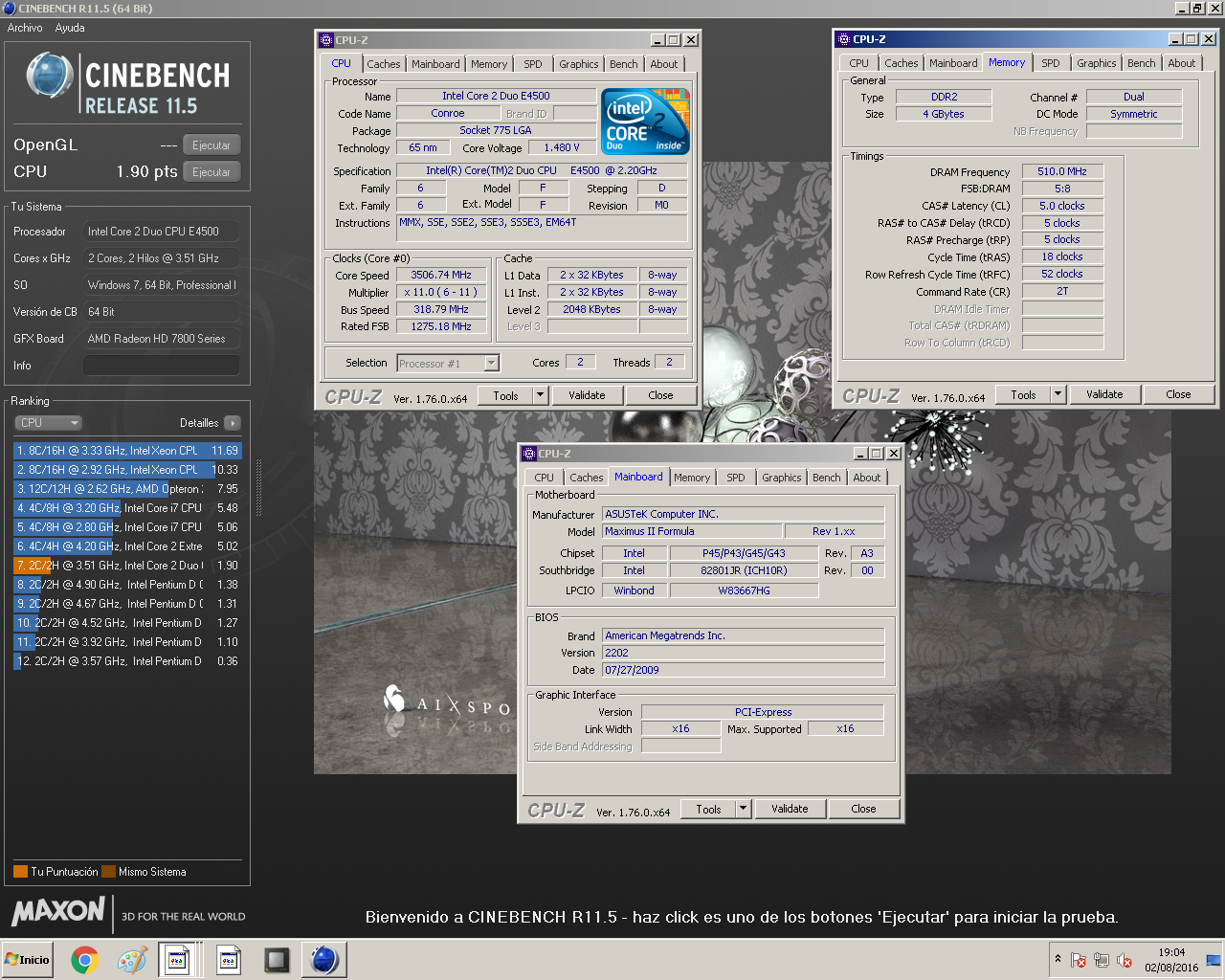The height and width of the screenshot is (980, 1225).
Task: Click the Show Desktop icon beside the clock
Action: tap(1214, 960)
